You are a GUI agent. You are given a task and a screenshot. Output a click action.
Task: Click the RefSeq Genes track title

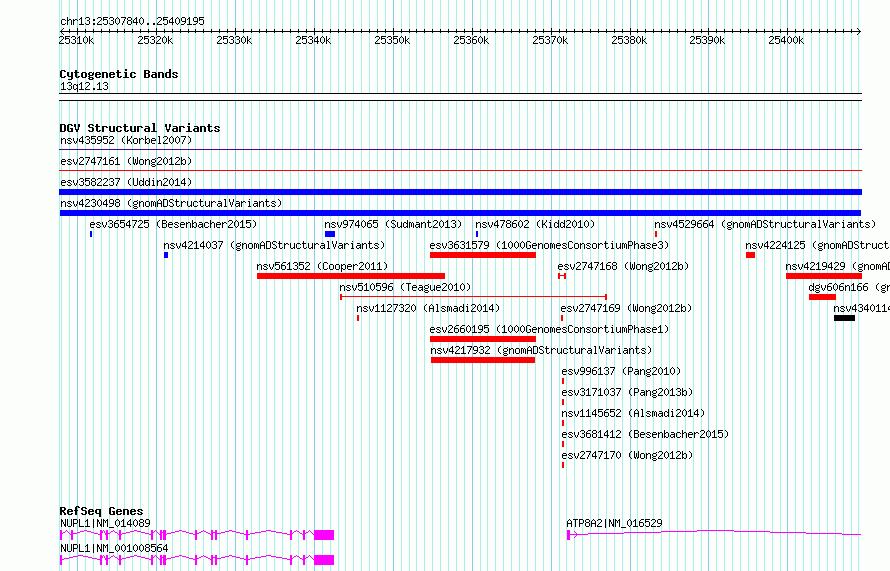tap(101, 511)
